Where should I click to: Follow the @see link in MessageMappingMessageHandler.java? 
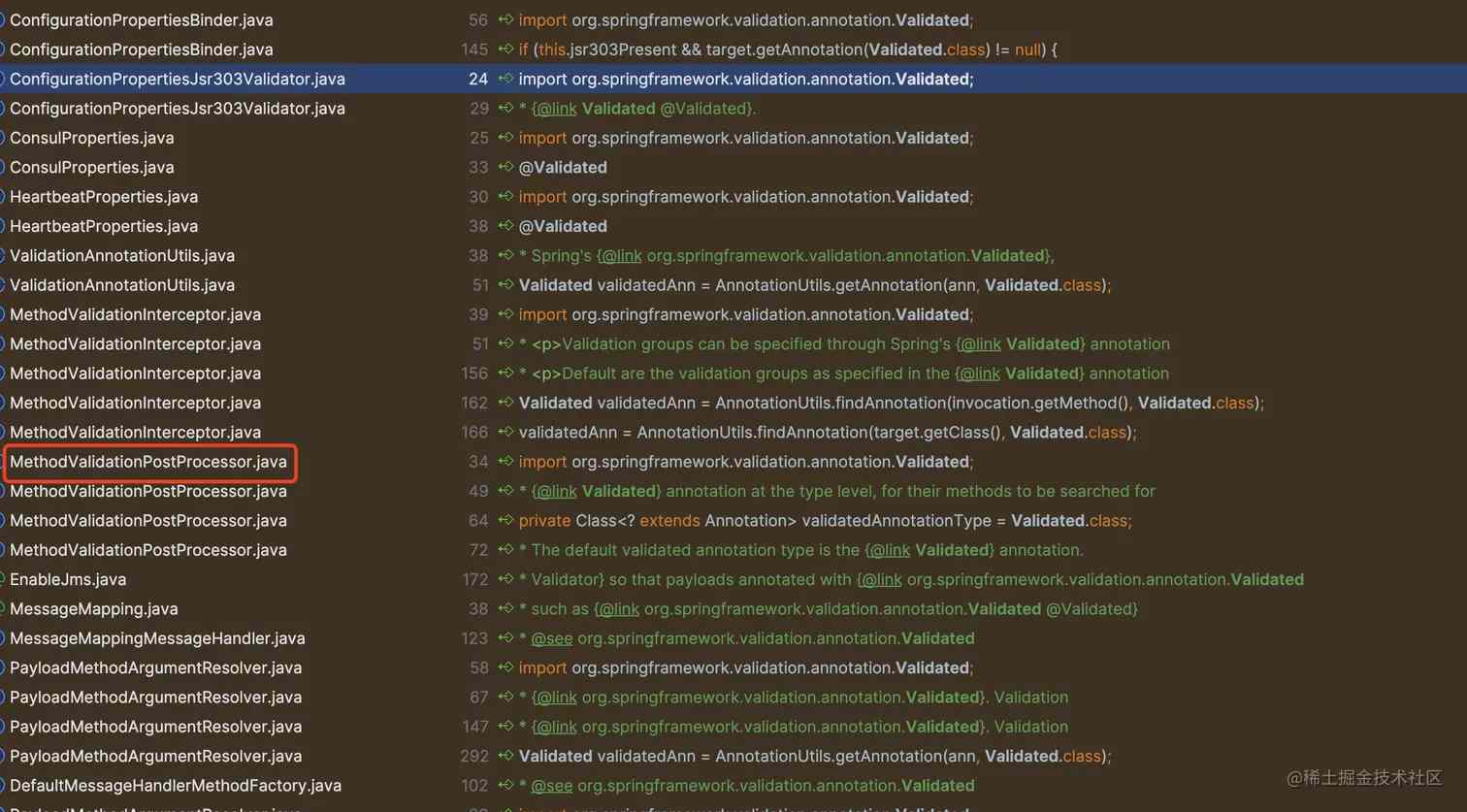pos(548,637)
